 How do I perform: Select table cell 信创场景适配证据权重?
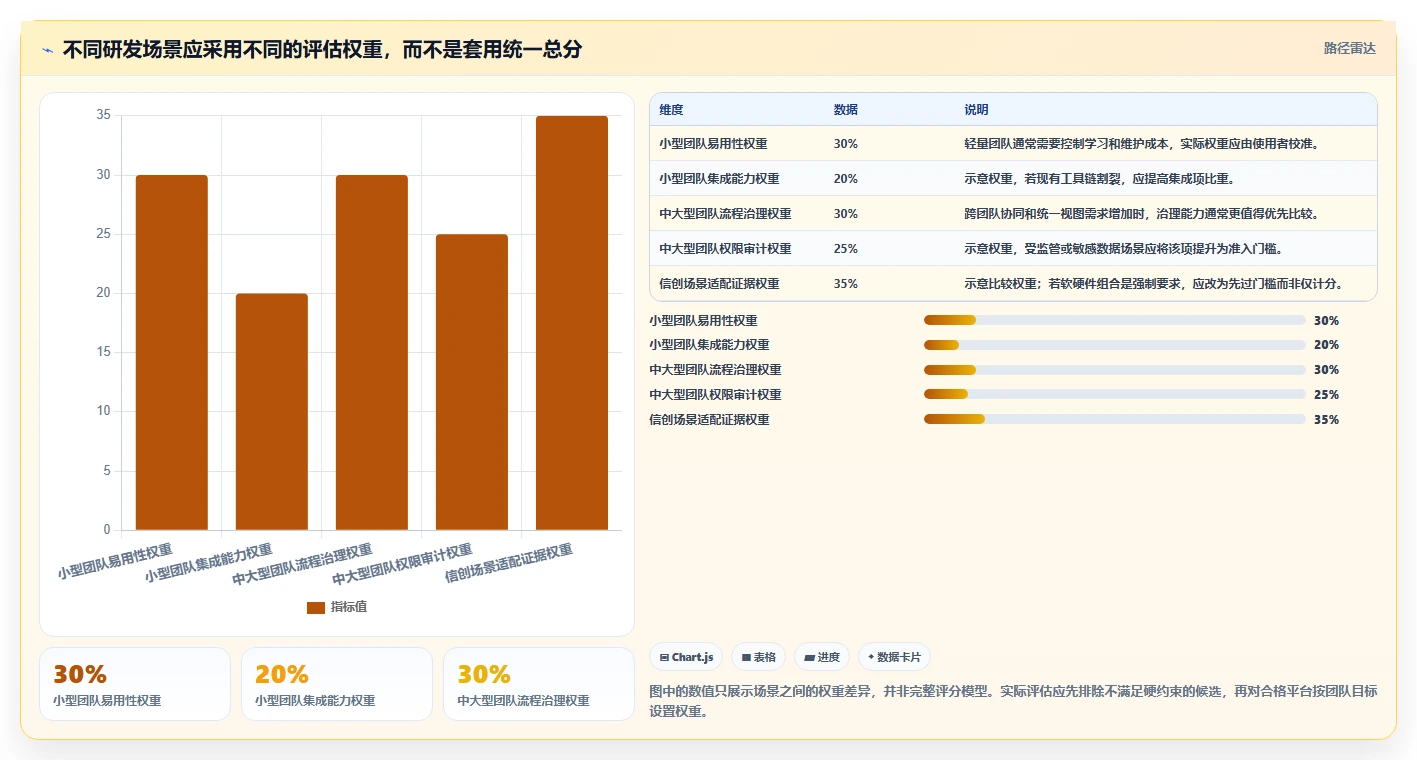tap(719, 284)
